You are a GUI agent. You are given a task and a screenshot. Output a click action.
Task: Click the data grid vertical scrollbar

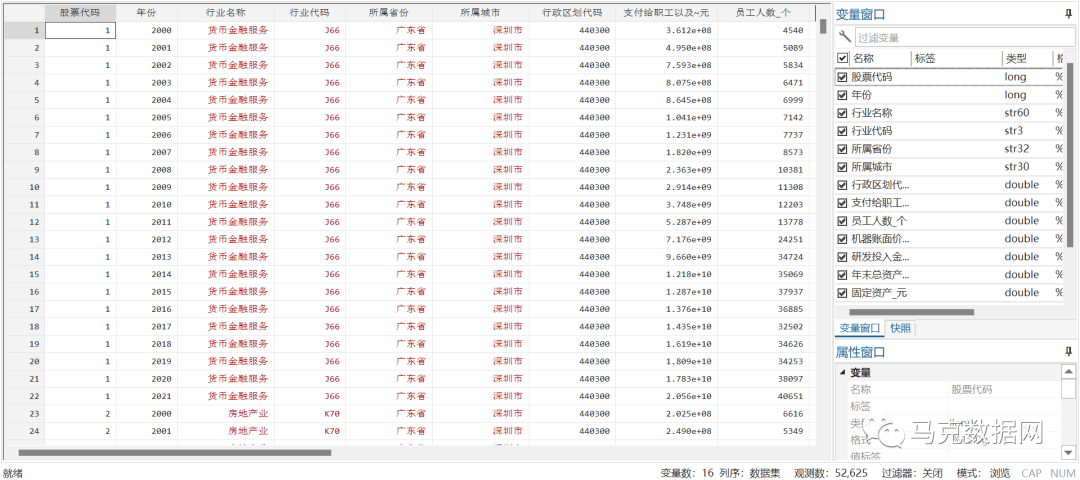(x=822, y=26)
